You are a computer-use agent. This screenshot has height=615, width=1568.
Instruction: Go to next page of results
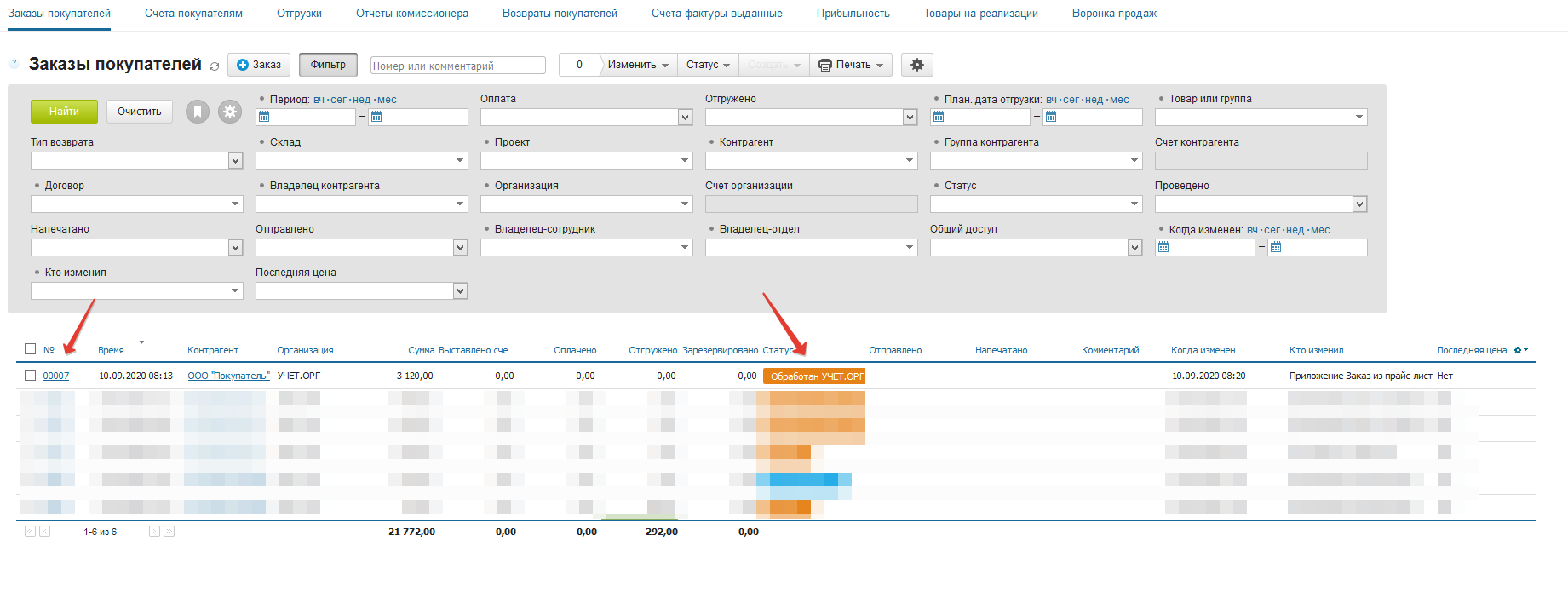pyautogui.click(x=154, y=532)
